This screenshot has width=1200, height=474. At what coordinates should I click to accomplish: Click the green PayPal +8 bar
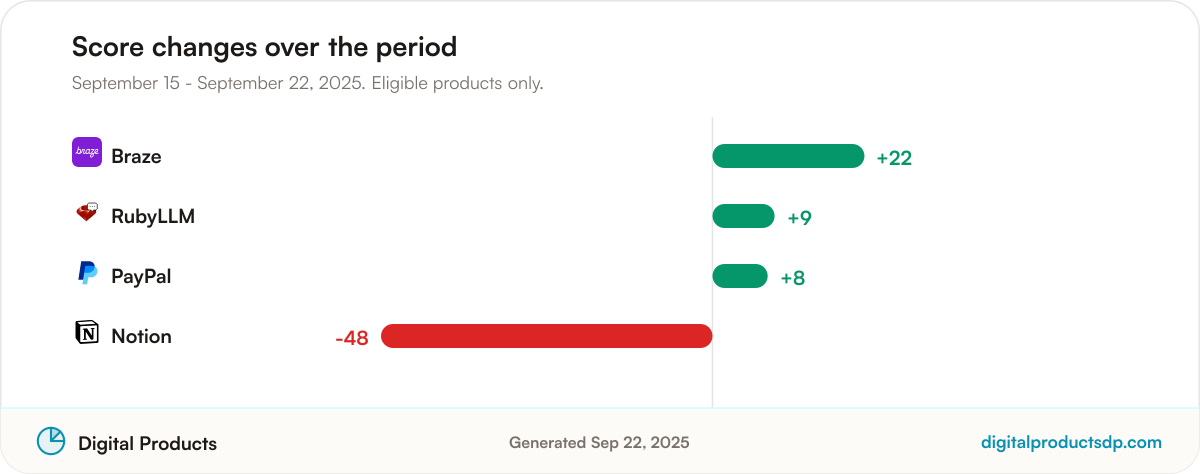coord(740,276)
